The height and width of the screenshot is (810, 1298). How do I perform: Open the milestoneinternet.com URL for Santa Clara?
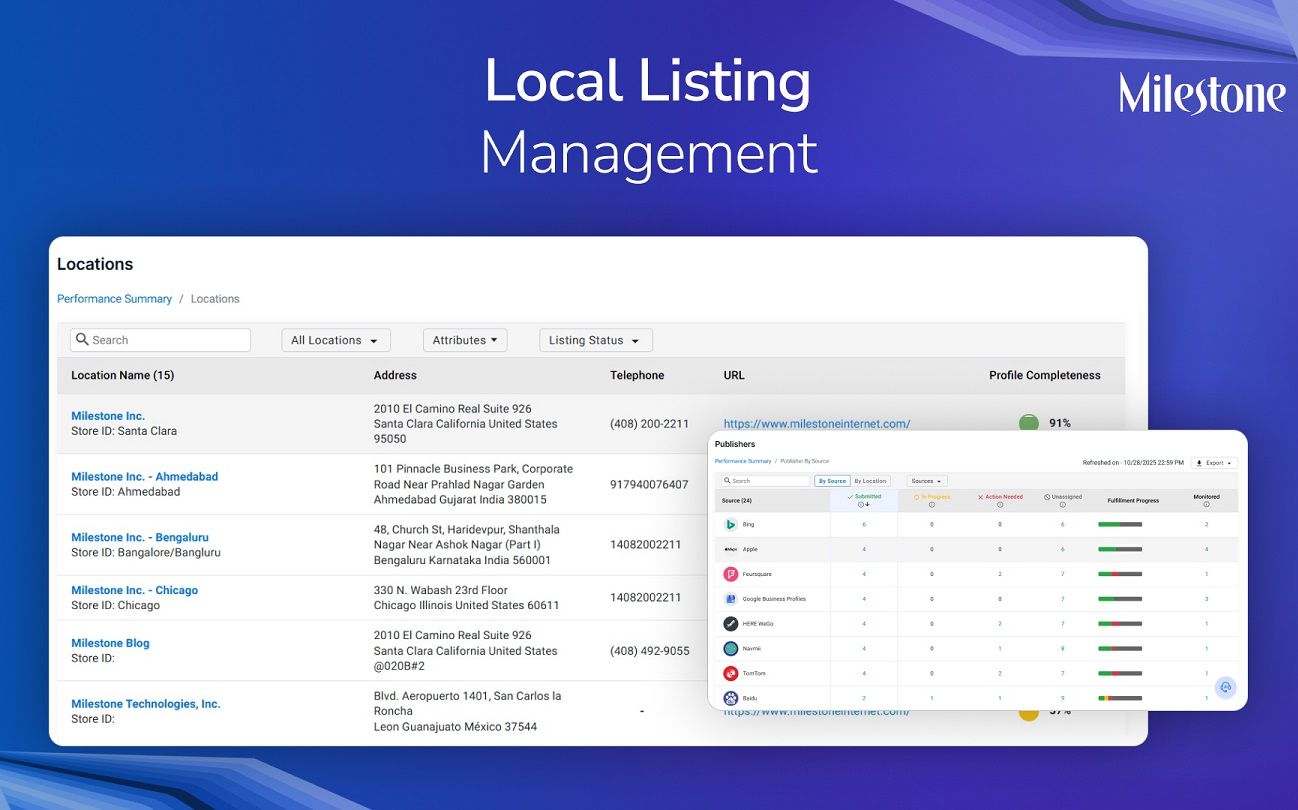pos(816,424)
